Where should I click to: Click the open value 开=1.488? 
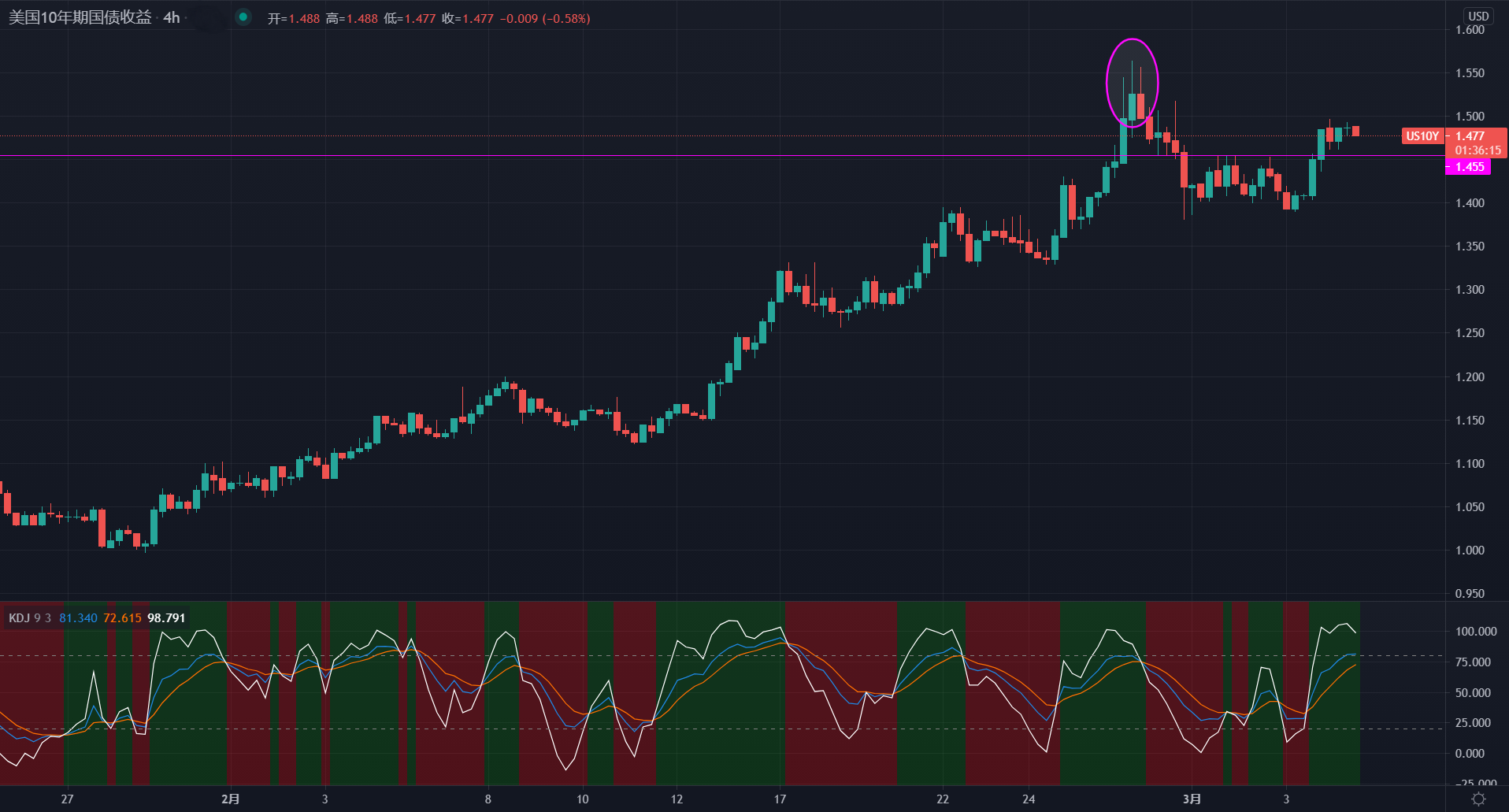(294, 18)
